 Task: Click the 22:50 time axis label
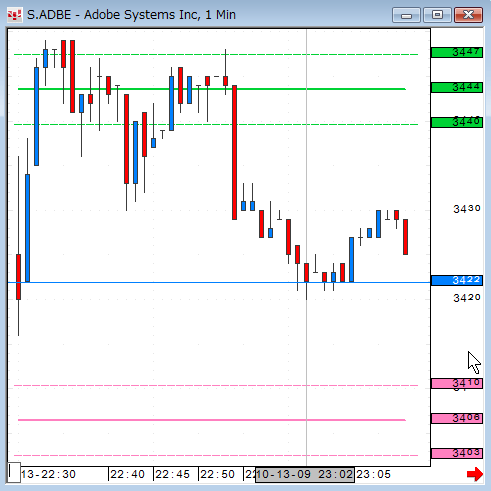217,474
